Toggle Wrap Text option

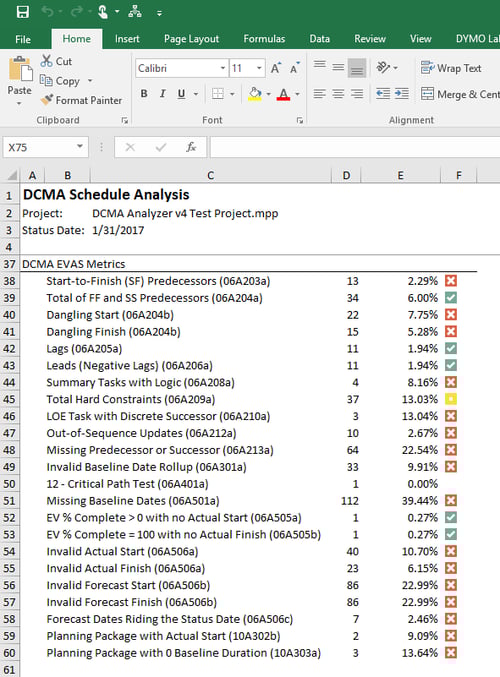tap(451, 68)
